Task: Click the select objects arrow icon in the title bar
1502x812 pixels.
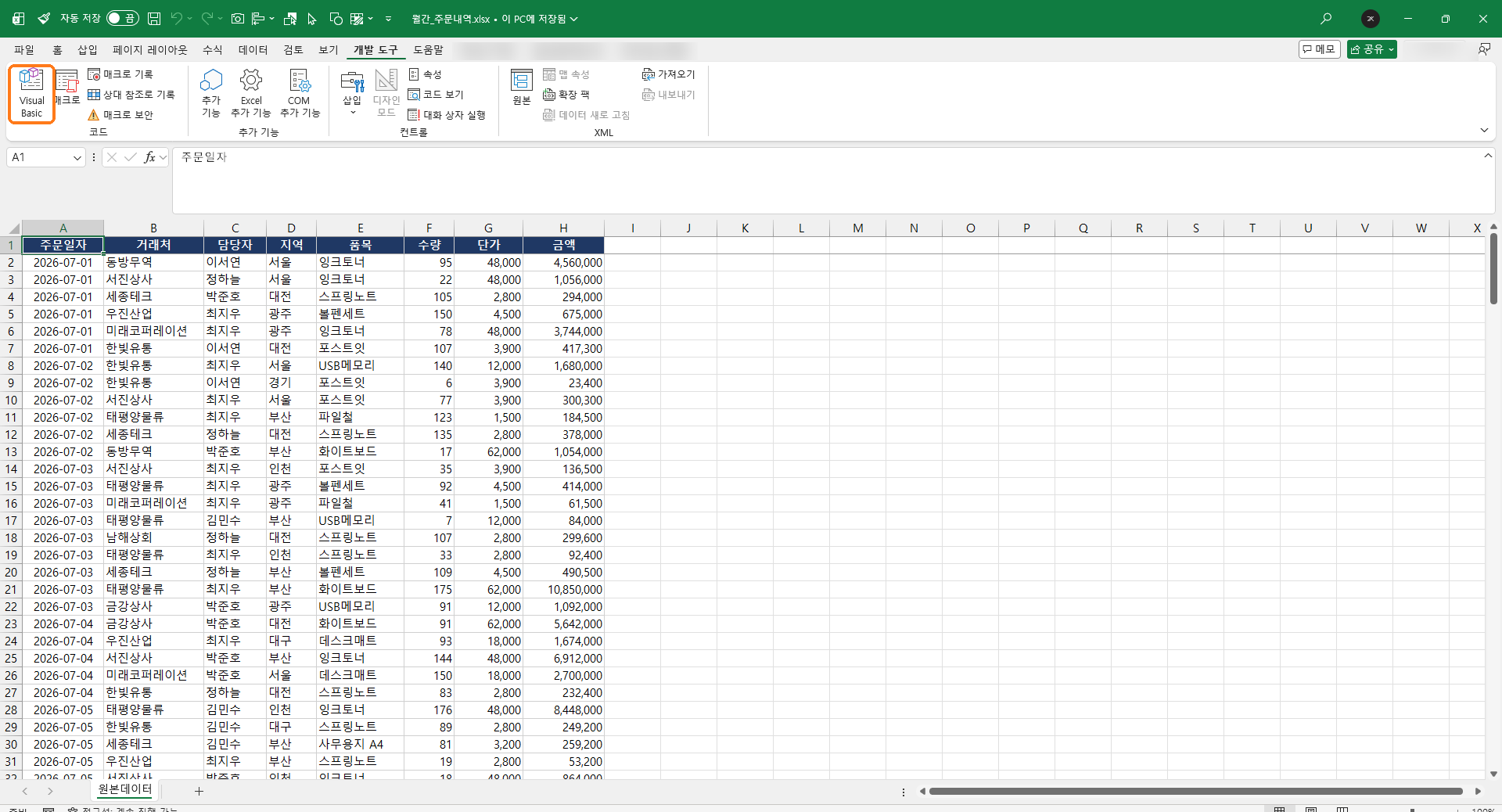Action: pos(312,19)
